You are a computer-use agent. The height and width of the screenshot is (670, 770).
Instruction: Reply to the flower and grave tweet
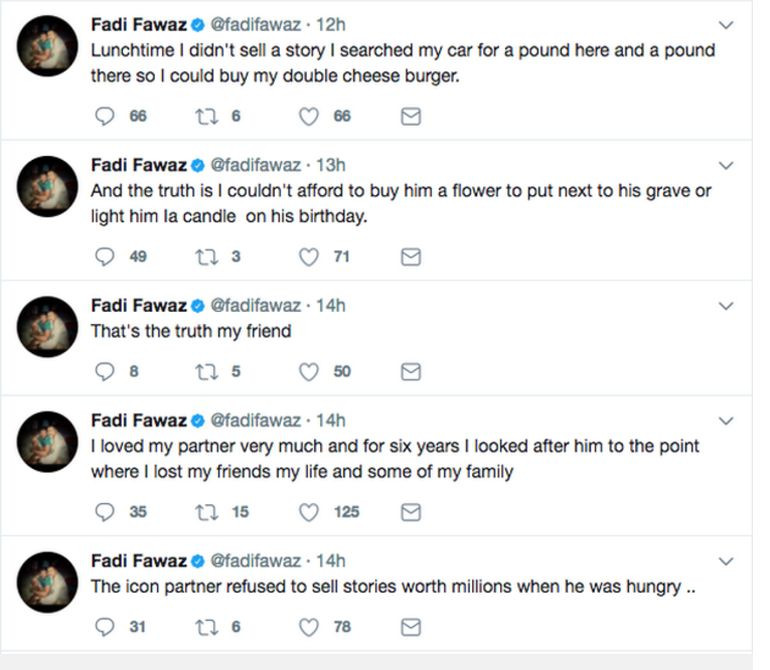(106, 257)
